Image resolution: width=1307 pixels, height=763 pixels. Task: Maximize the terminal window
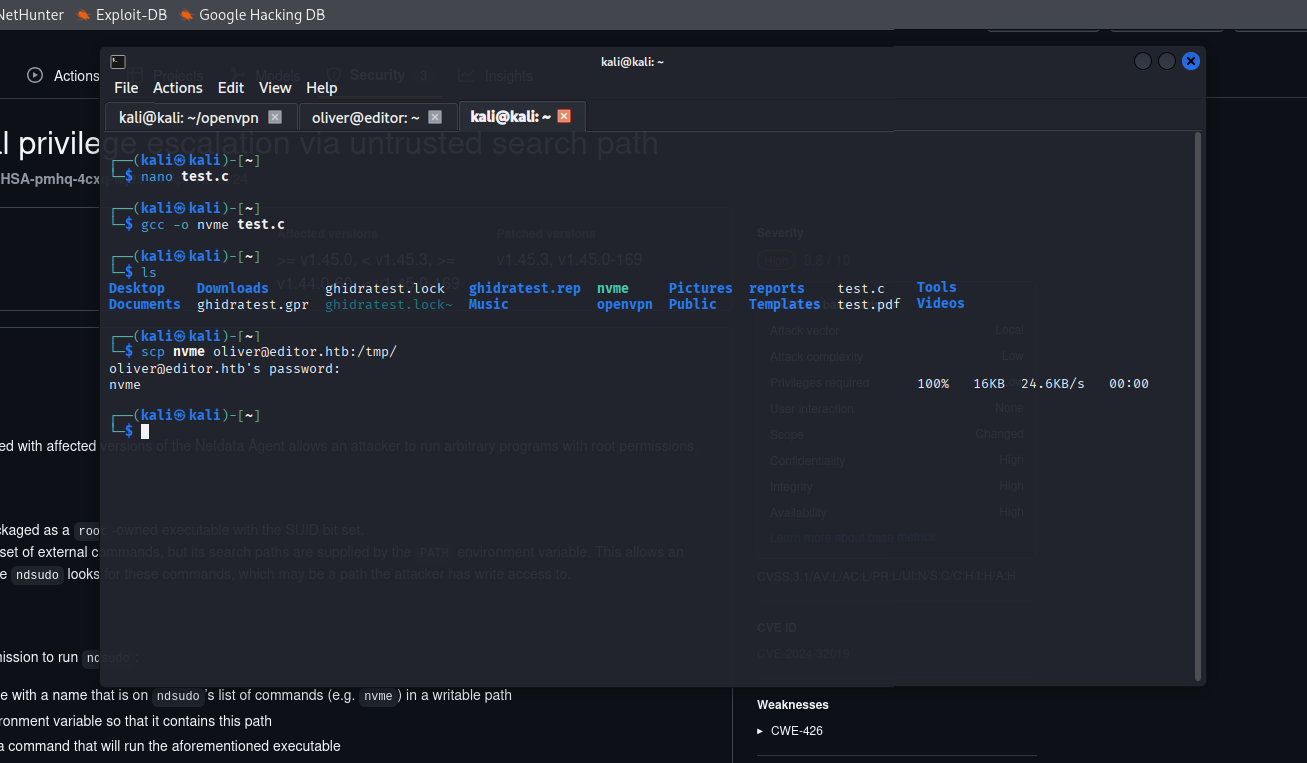coord(1167,61)
